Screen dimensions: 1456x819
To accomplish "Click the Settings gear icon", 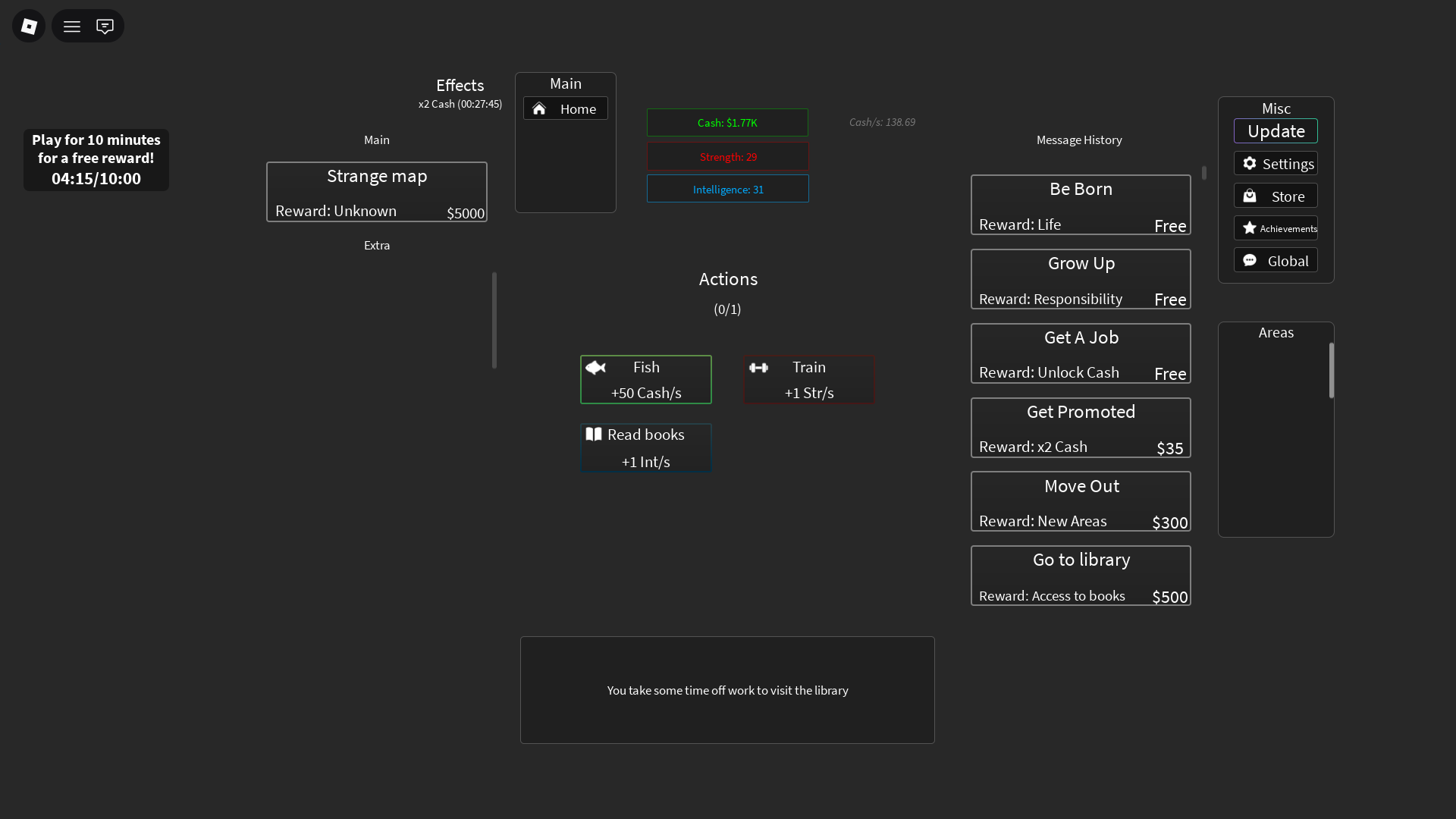I will coord(1250,164).
